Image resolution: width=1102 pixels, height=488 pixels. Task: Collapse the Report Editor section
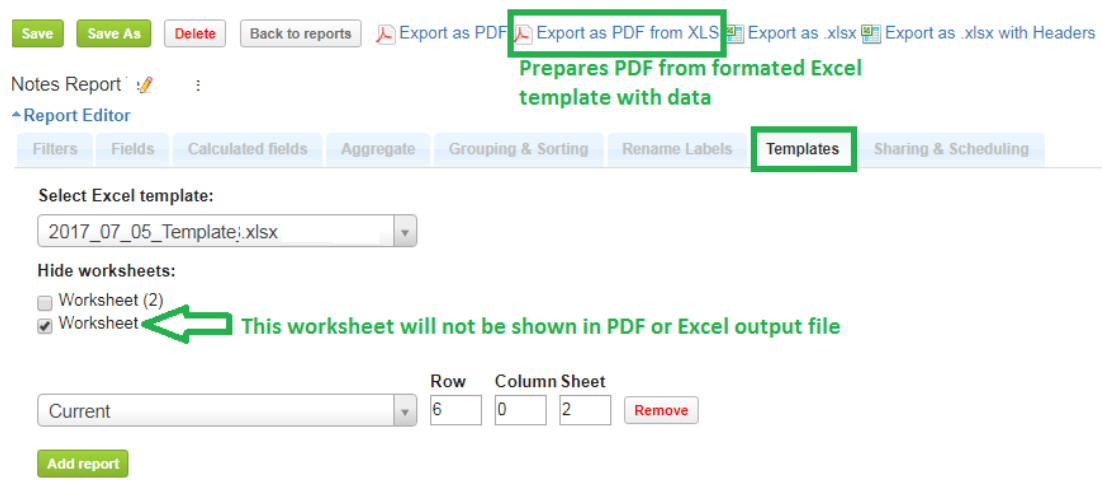point(71,116)
